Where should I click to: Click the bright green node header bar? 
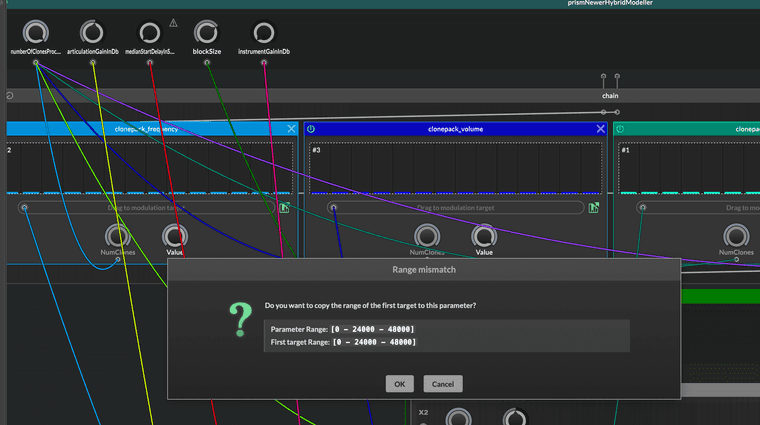point(720,296)
